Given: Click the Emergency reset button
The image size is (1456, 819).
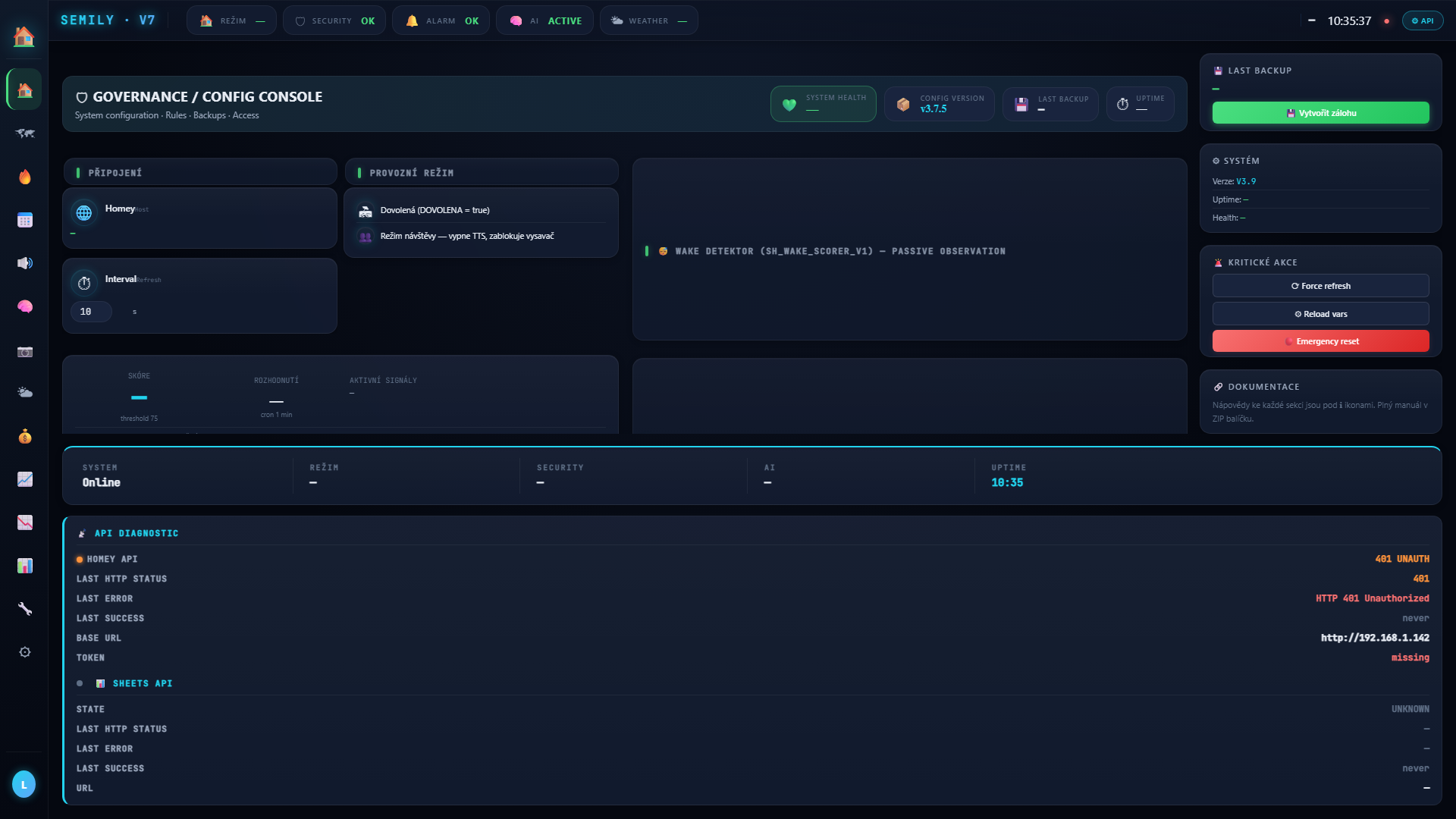Looking at the screenshot, I should point(1321,341).
